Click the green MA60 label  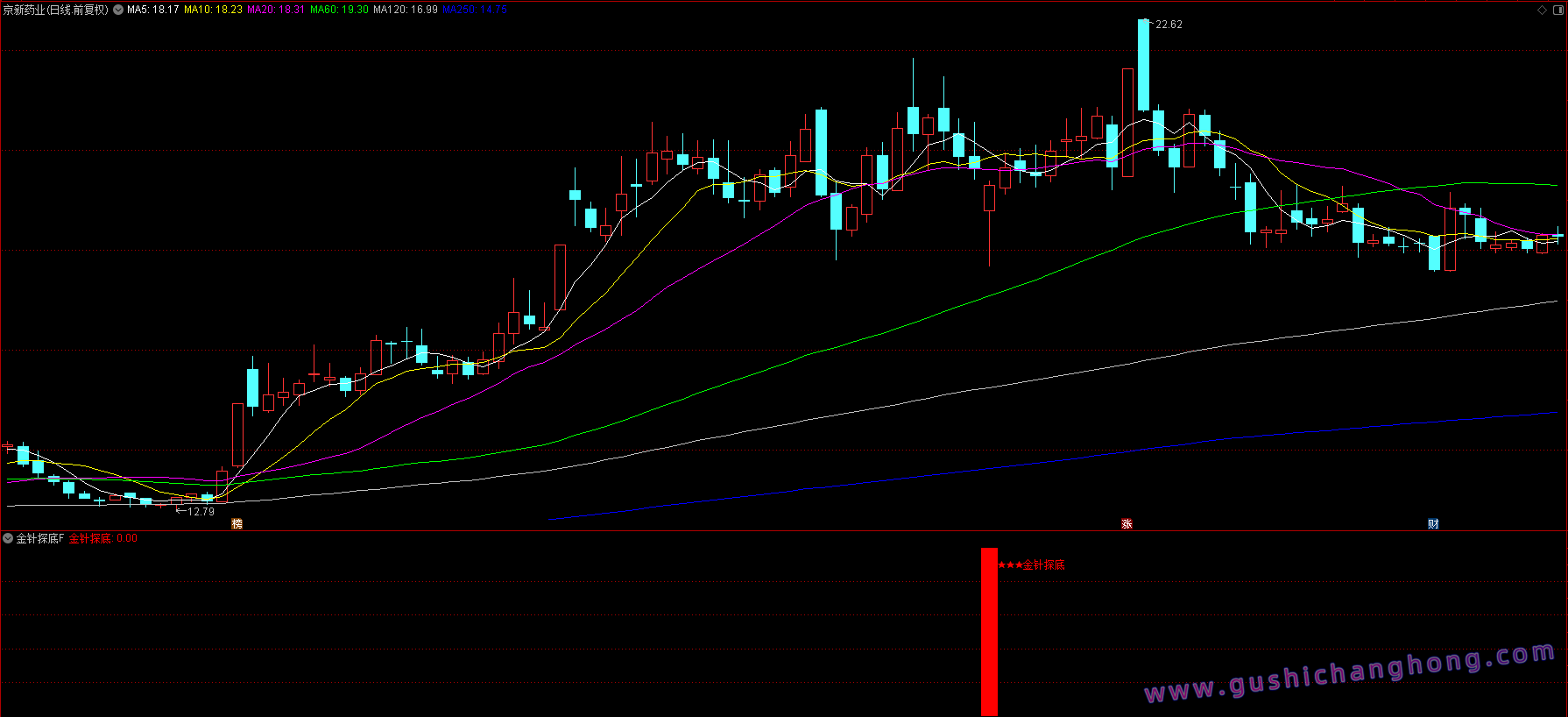[x=339, y=10]
